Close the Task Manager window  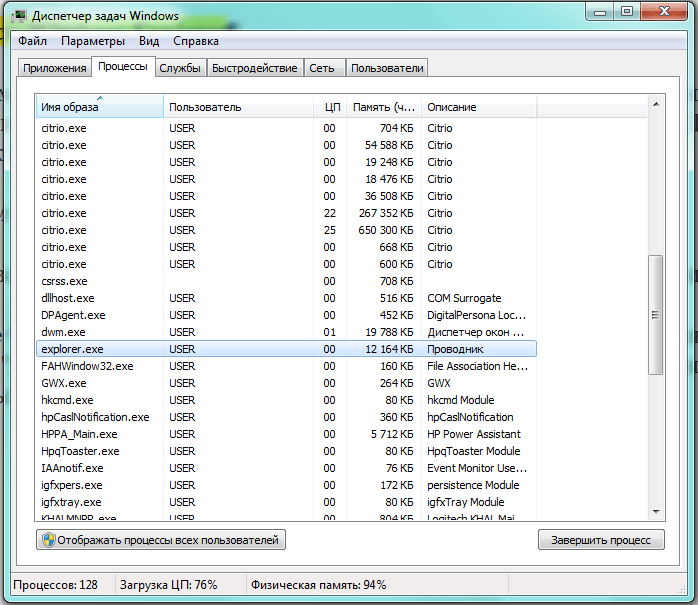click(x=664, y=12)
